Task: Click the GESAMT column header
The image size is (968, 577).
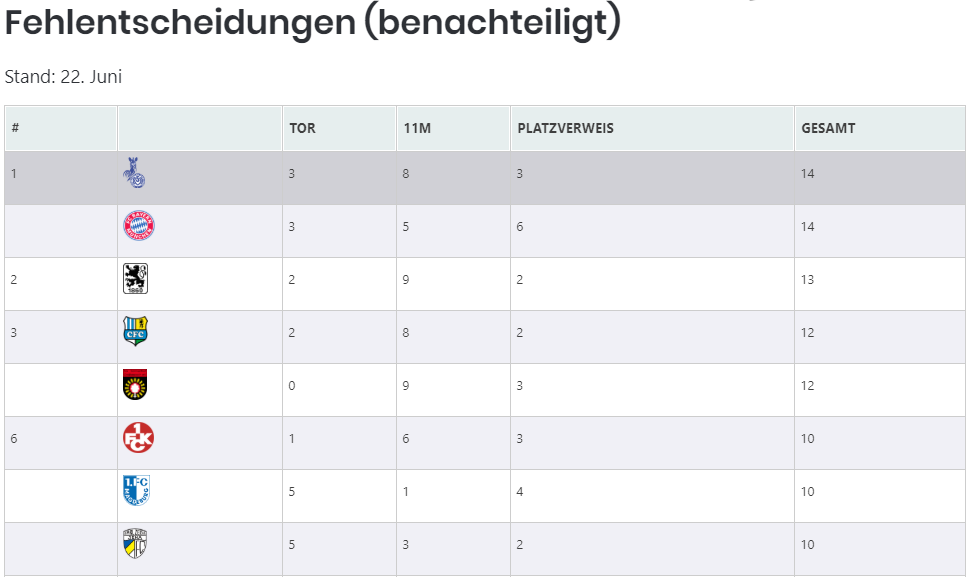Action: point(828,128)
